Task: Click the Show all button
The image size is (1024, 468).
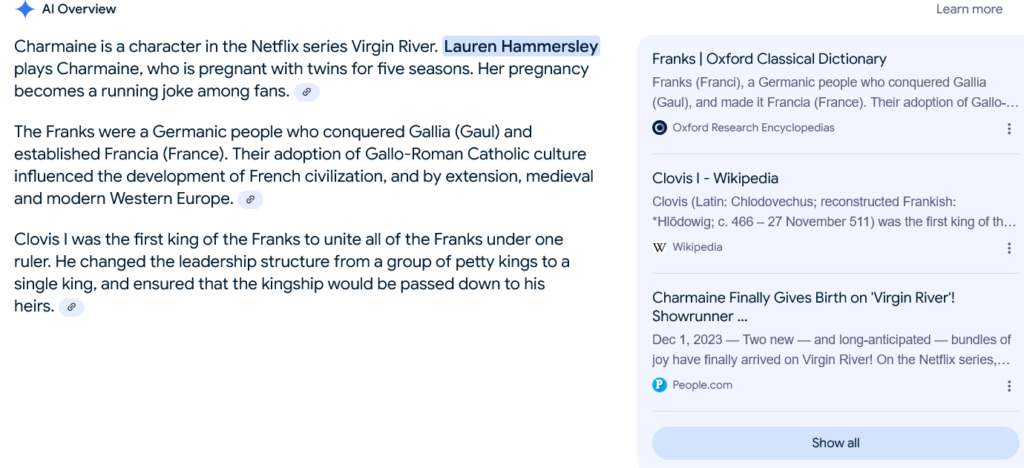Action: click(835, 443)
